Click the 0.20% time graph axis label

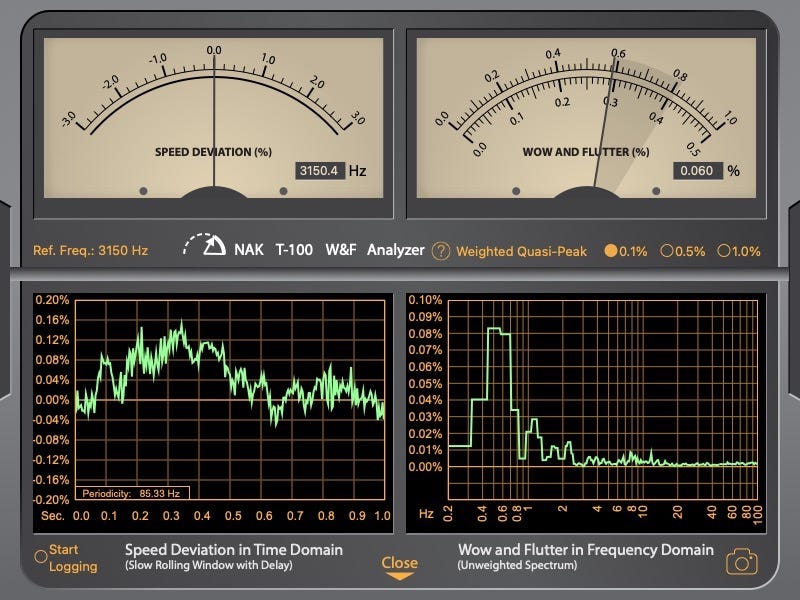coord(52,299)
